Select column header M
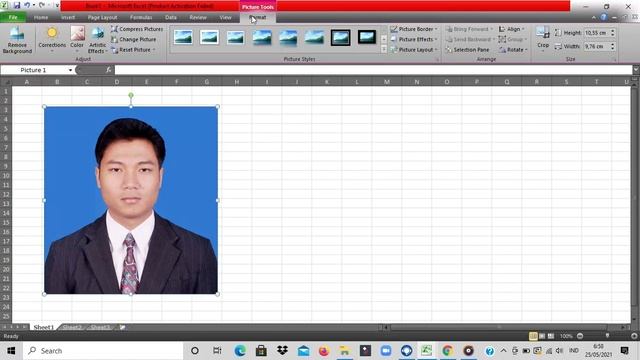This screenshot has width=640, height=360. pos(387,82)
